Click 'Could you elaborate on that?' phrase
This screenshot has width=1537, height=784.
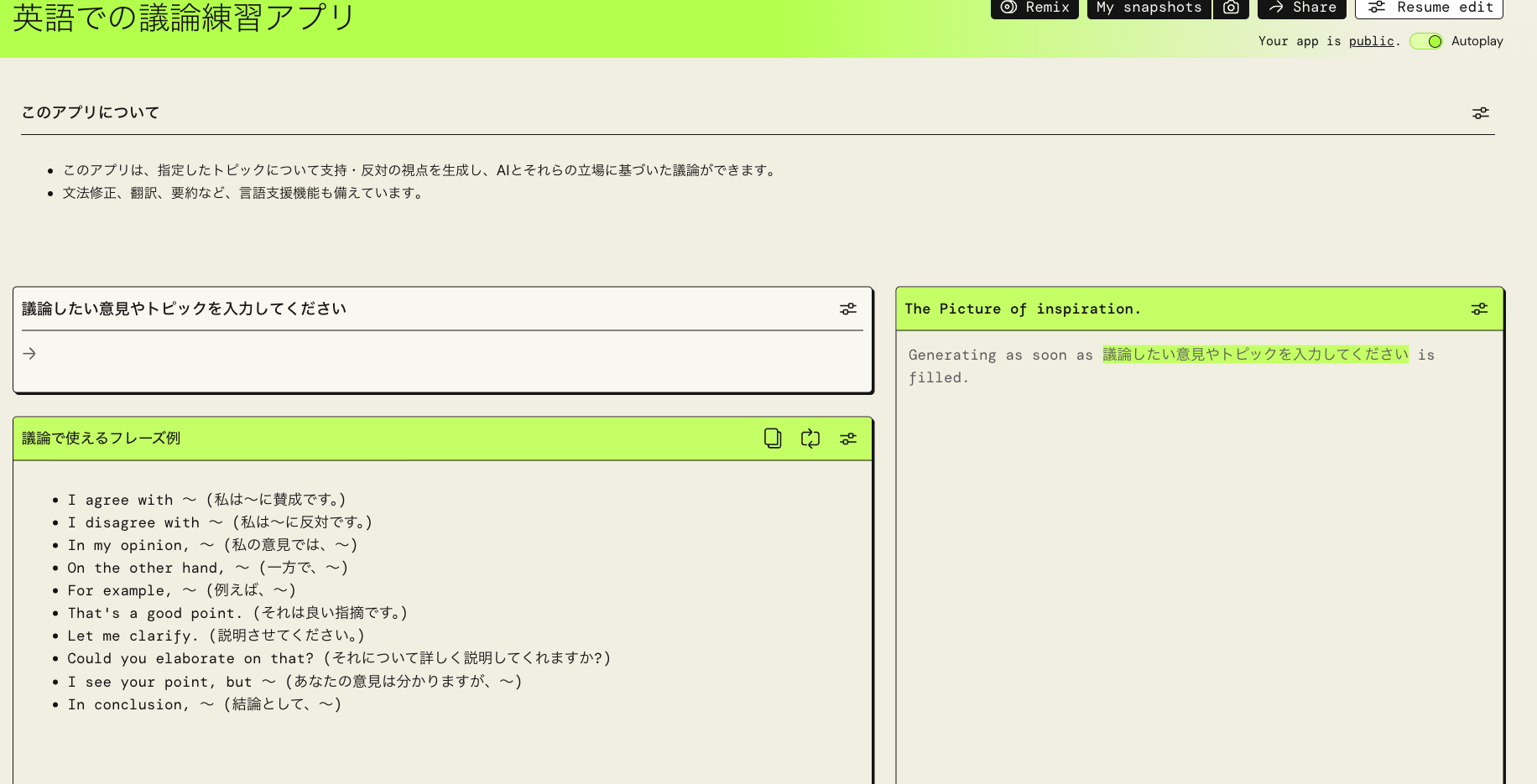pyautogui.click(x=340, y=658)
